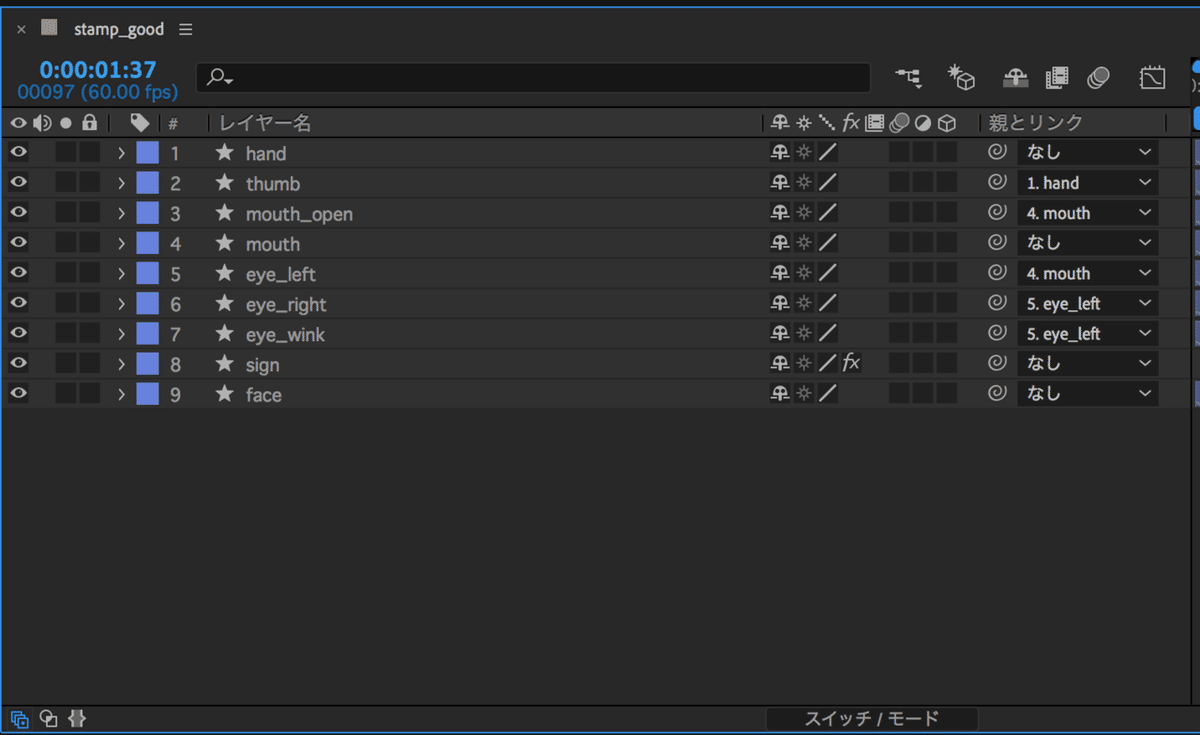Viewport: 1200px width, 735px height.
Task: Click the current time 0:00:01:37 display
Action: point(98,70)
